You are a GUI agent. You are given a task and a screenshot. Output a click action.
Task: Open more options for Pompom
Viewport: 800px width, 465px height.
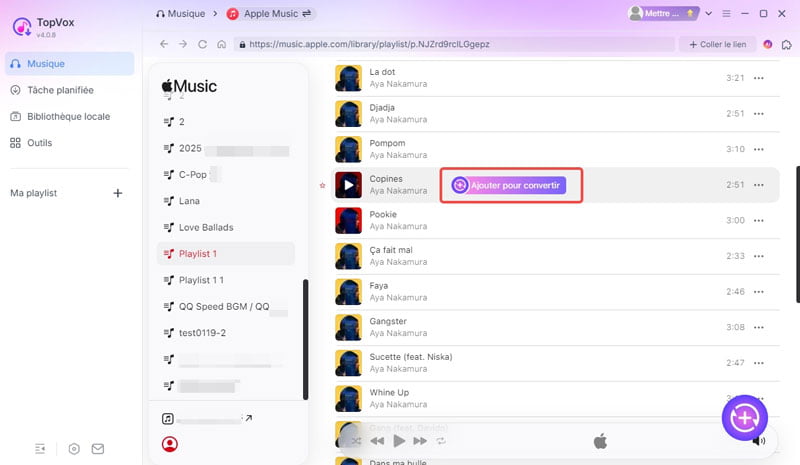pyautogui.click(x=759, y=150)
